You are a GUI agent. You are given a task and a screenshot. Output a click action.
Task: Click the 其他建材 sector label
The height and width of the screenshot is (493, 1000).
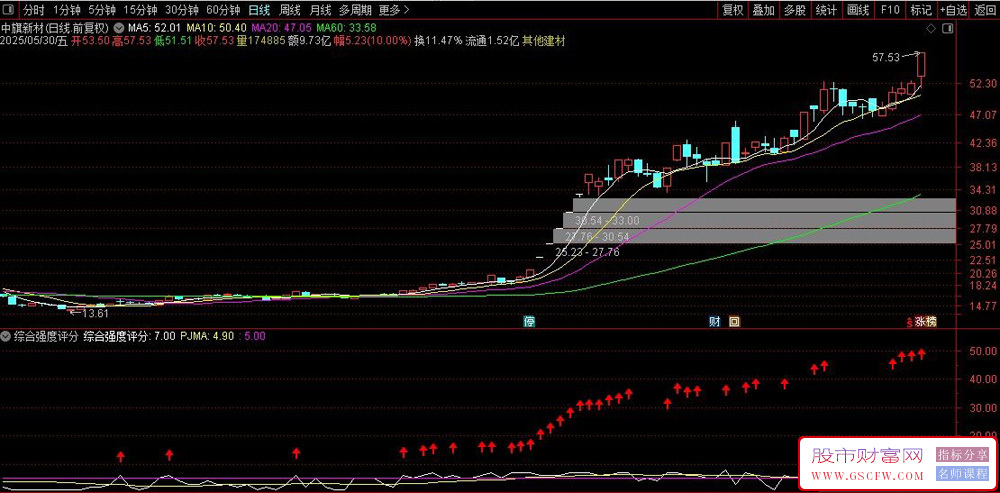click(x=544, y=40)
